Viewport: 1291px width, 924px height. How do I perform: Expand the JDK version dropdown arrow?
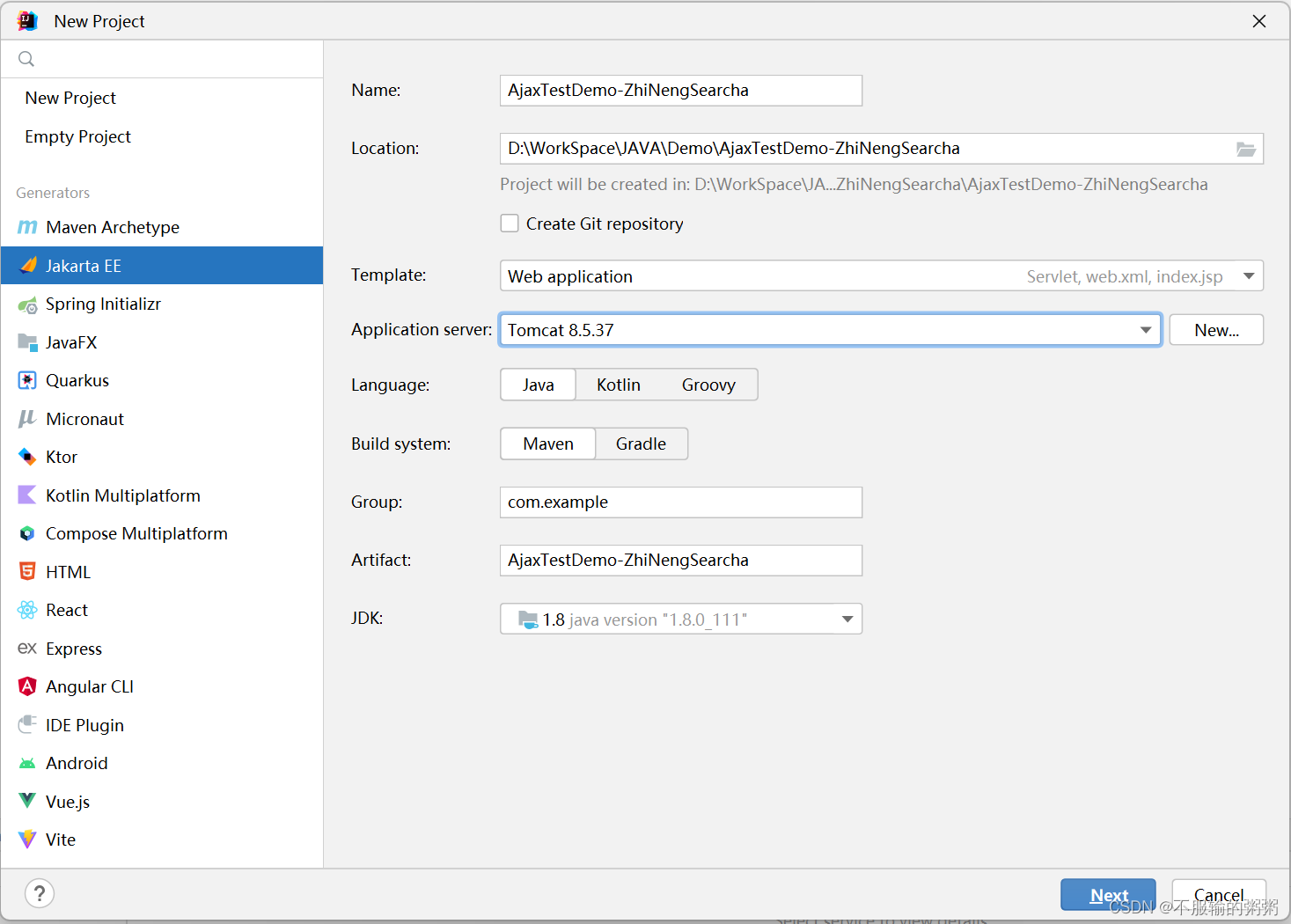(x=847, y=620)
